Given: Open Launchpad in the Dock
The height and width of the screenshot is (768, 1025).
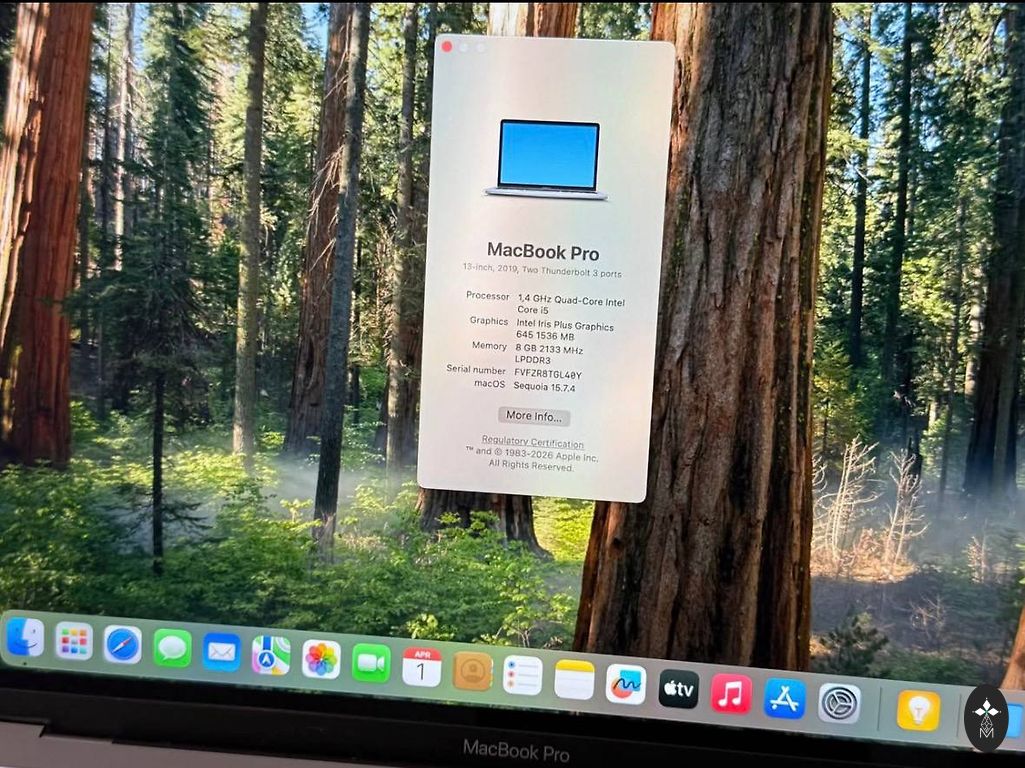Looking at the screenshot, I should coord(74,641).
